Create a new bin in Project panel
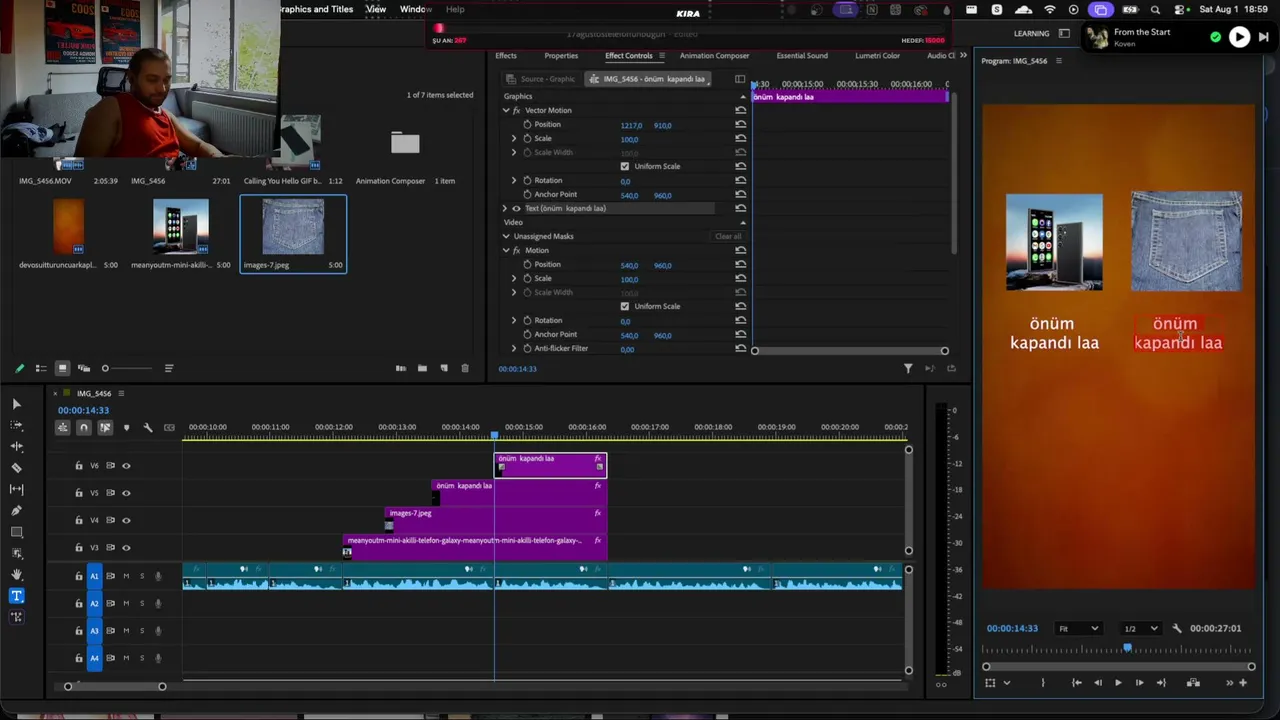This screenshot has width=1280, height=720. click(x=422, y=368)
